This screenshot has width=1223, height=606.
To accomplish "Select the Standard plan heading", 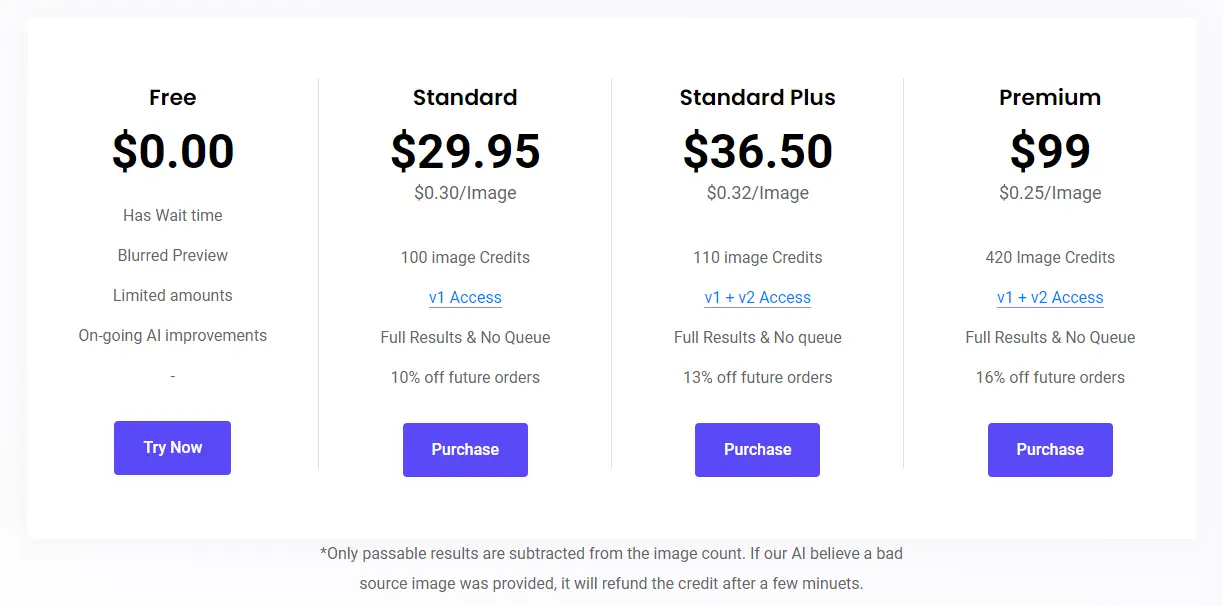I will 465,97.
